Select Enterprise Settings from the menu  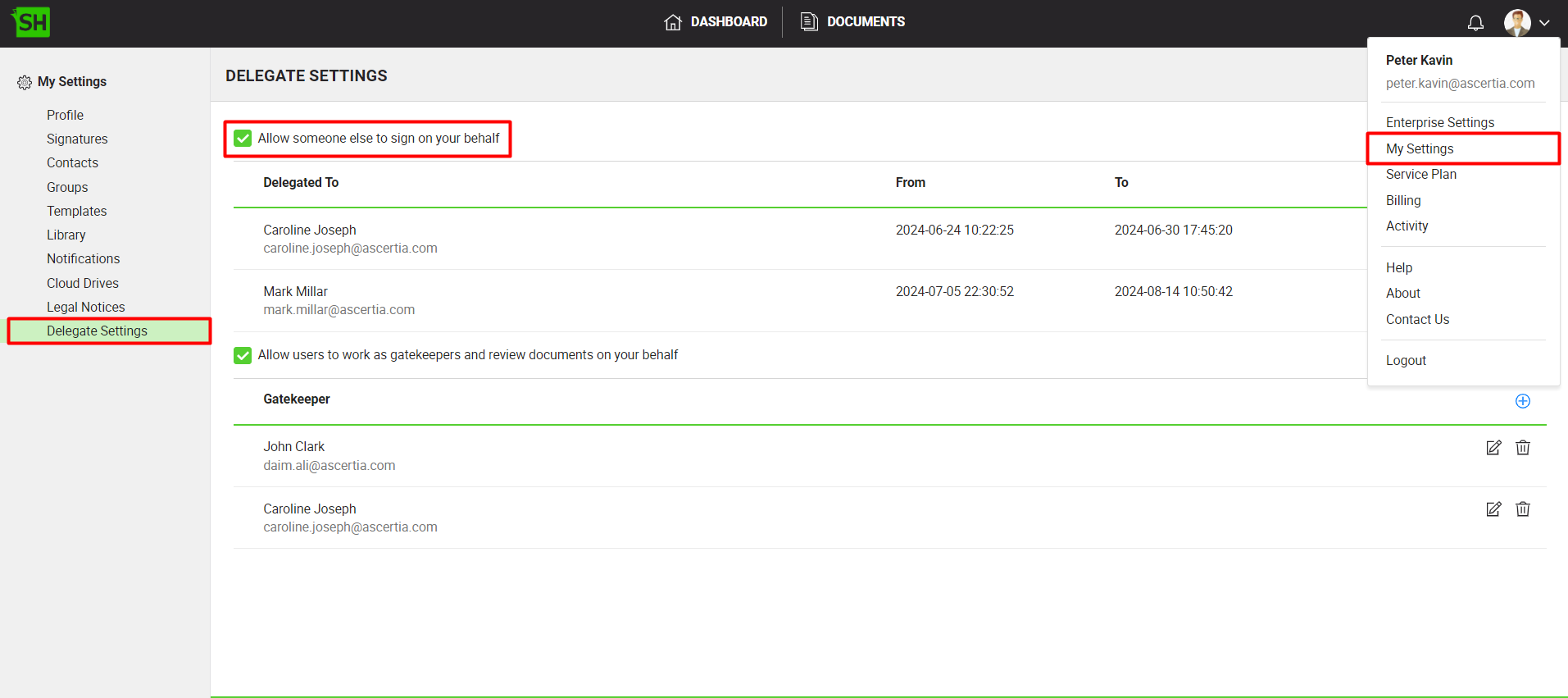(1439, 123)
